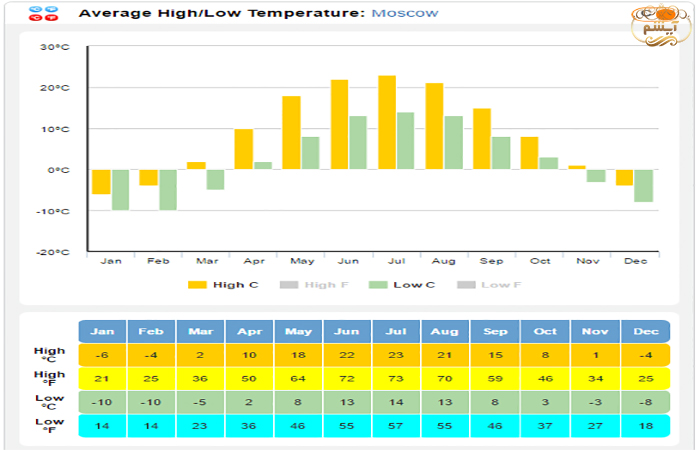This screenshot has width=700, height=450.
Task: Click the Sep column header in table
Action: tap(494, 331)
